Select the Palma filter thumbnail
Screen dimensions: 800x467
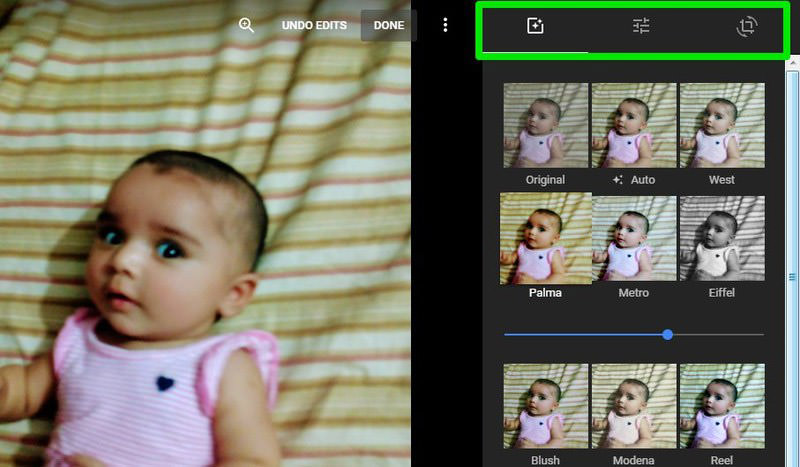click(546, 238)
